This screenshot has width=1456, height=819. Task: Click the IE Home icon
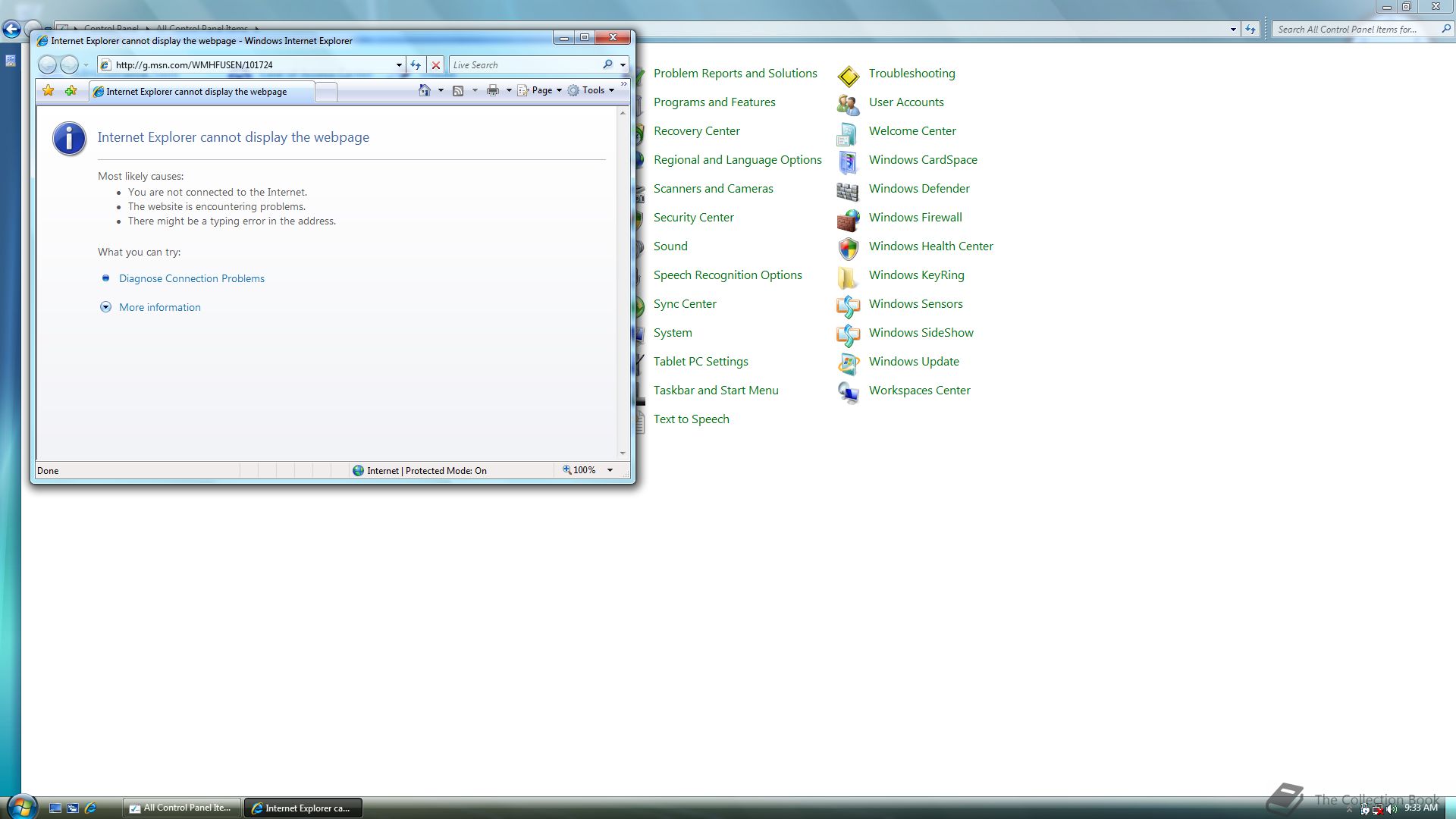(x=425, y=90)
